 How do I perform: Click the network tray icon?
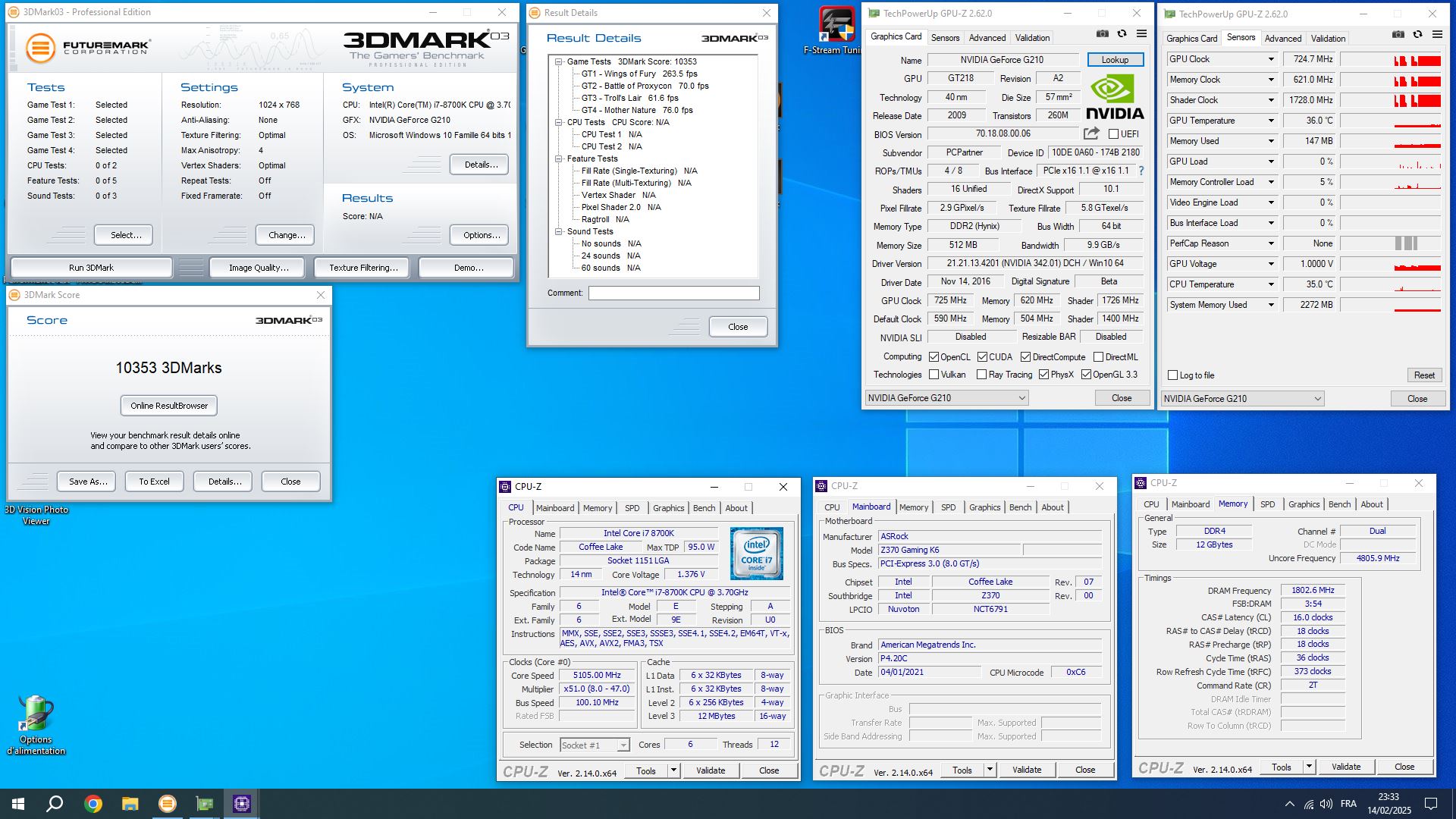tap(1309, 804)
